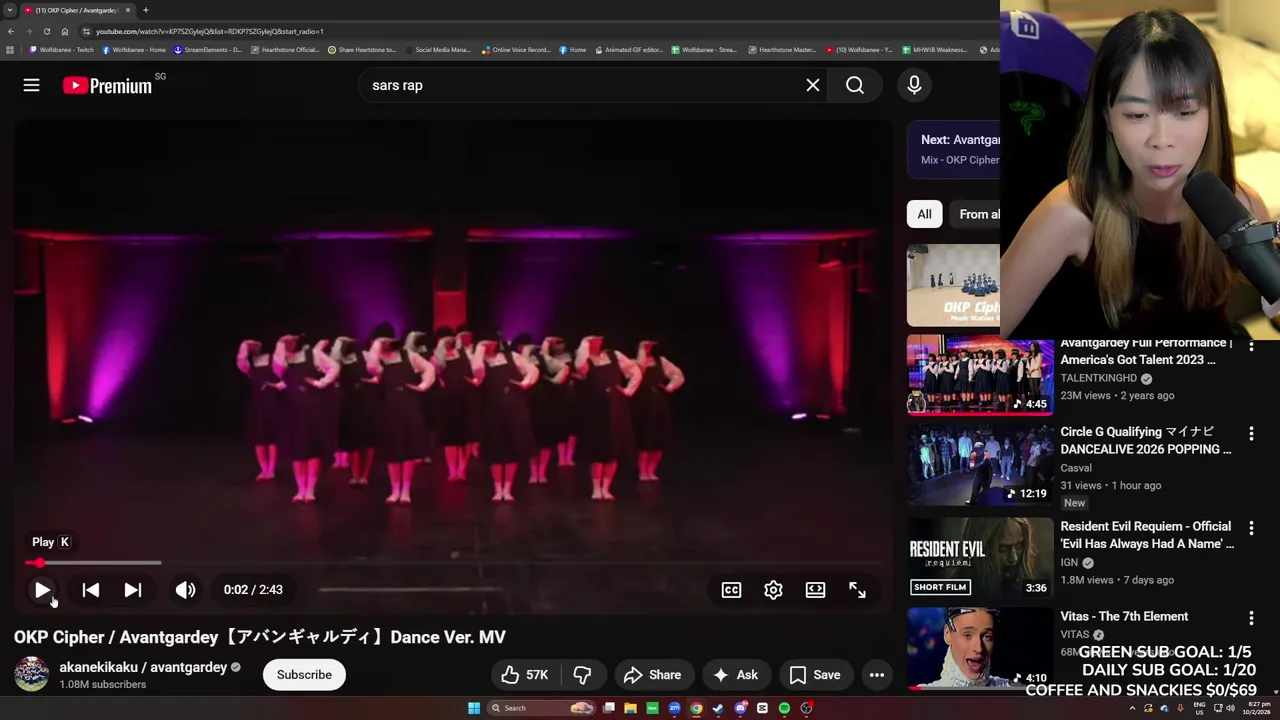Open Spotify from taskbar

pos(784,708)
